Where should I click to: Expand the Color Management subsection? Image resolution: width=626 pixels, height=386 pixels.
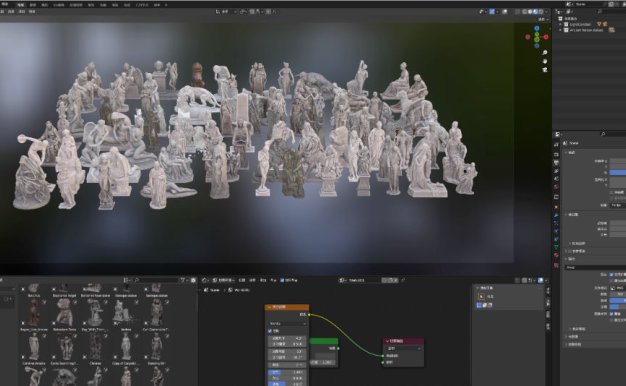578,329
